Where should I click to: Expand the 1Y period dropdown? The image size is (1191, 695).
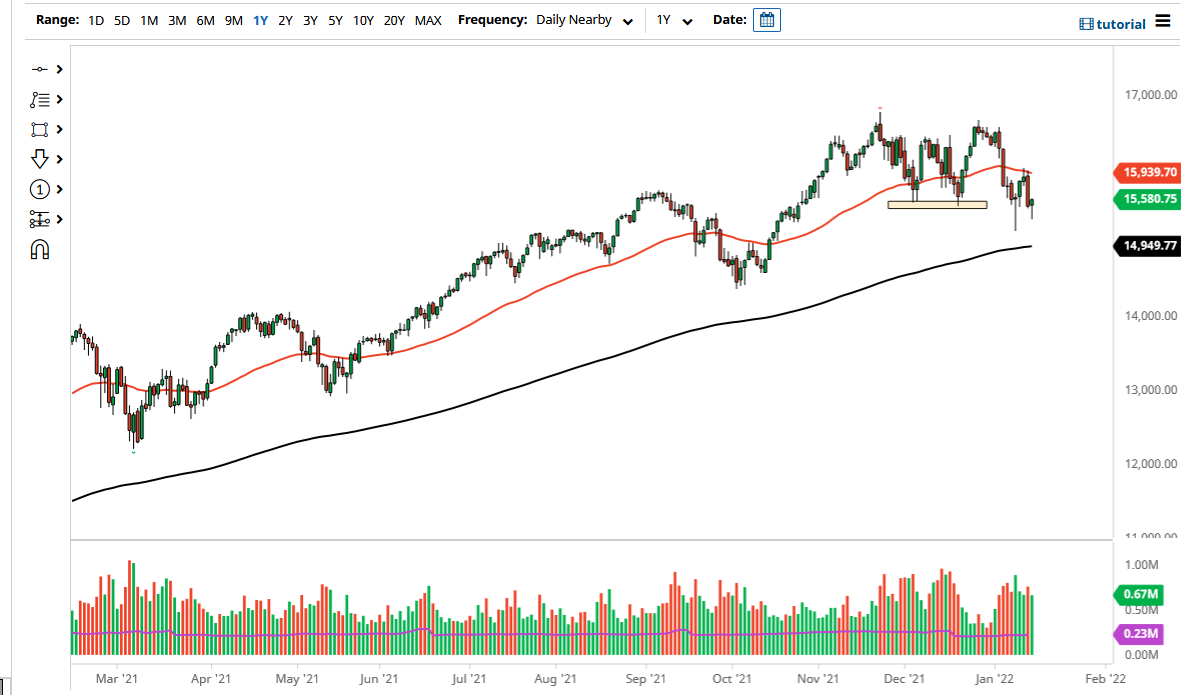(686, 20)
